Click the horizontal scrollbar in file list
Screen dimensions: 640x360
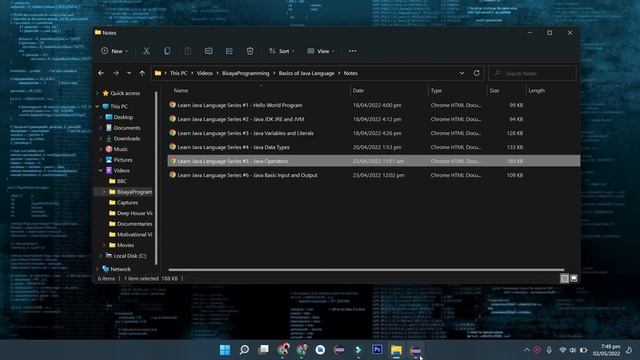click(x=366, y=270)
